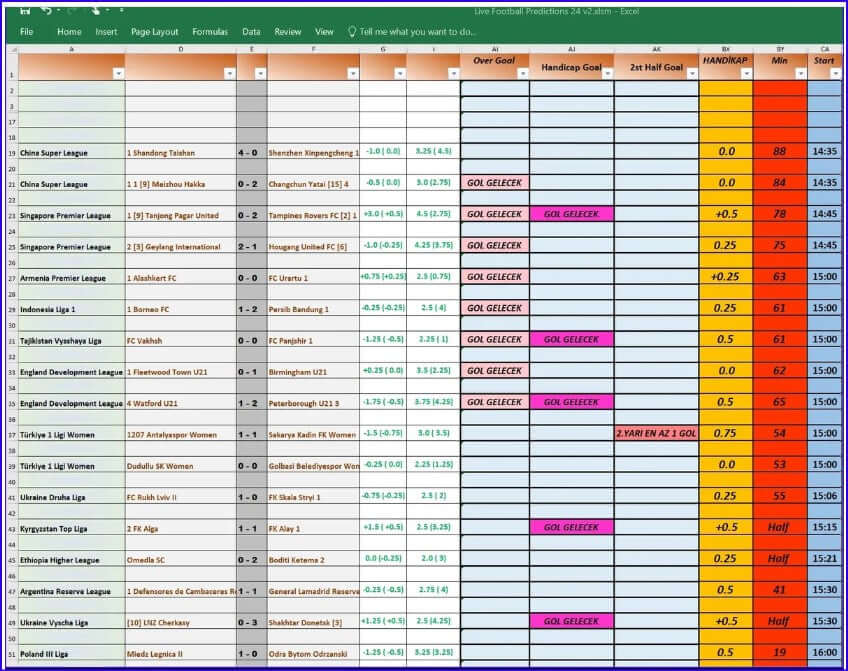848x671 pixels.
Task: Click the Undo icon
Action: (47, 11)
